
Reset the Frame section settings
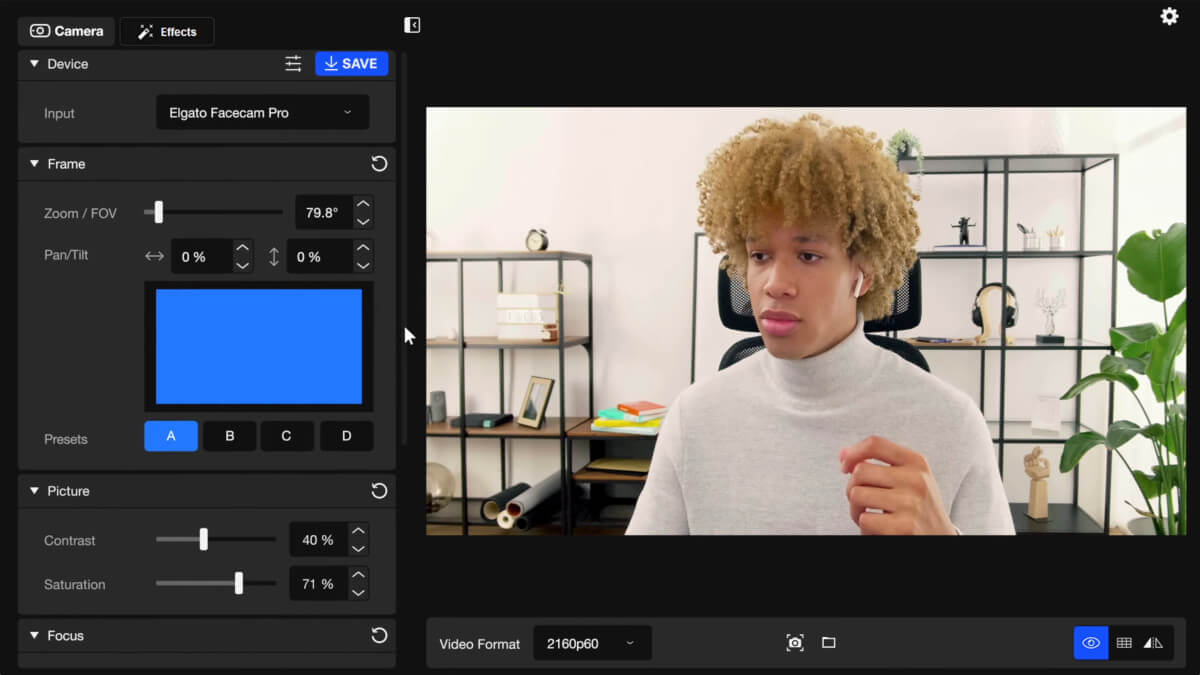[379, 163]
